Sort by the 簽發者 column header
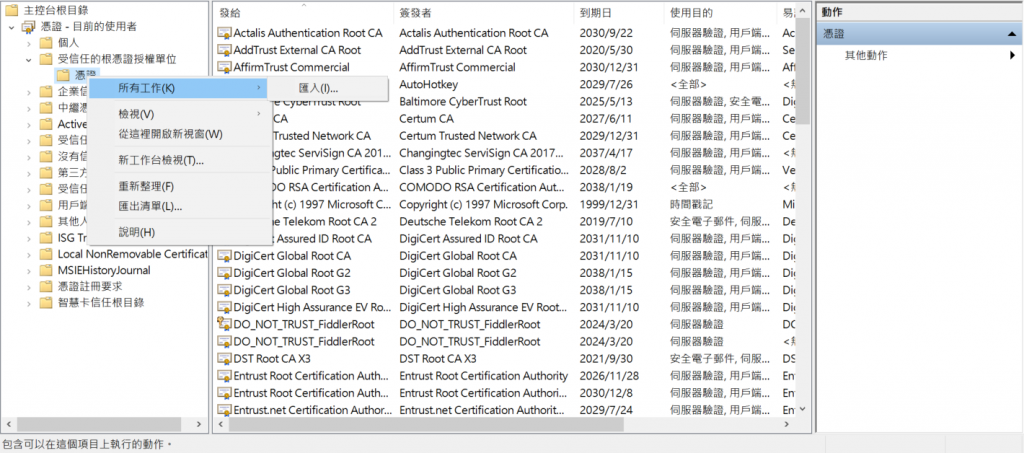This screenshot has height=453, width=1024. click(x=484, y=13)
